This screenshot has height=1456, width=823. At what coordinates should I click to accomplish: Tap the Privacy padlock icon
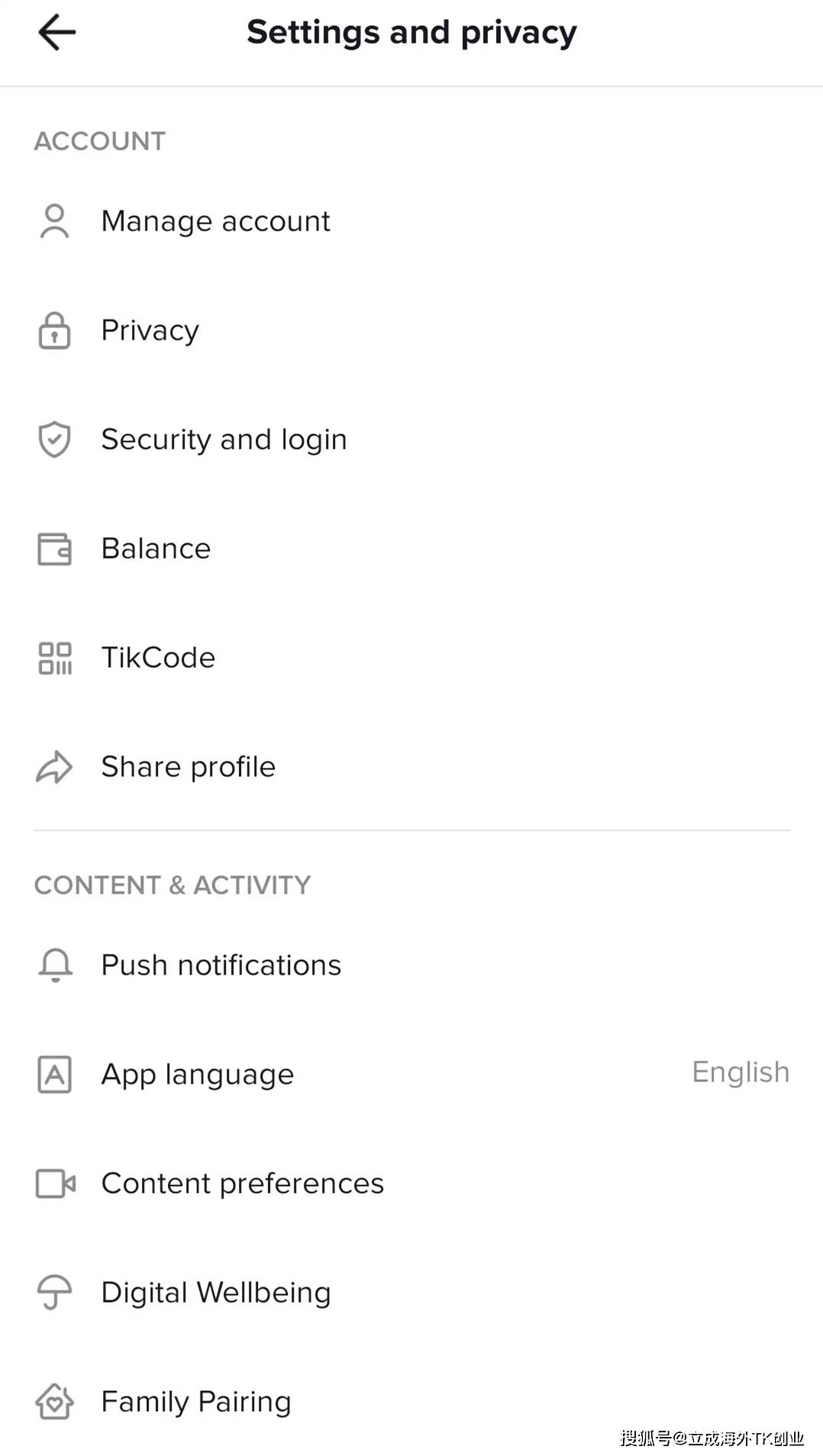tap(54, 330)
